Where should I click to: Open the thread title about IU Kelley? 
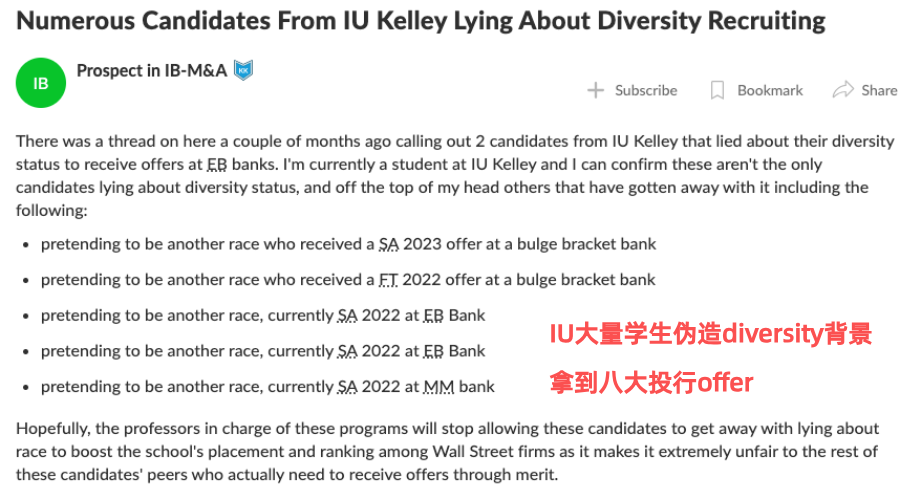tap(421, 21)
